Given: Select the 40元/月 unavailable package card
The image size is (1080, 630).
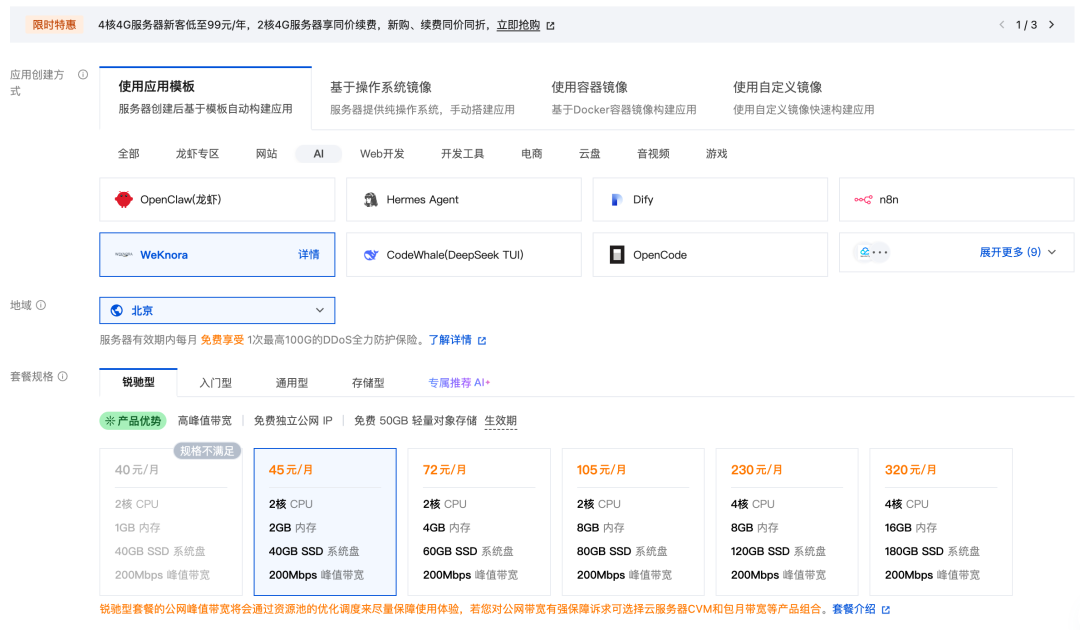Looking at the screenshot, I should click(171, 522).
